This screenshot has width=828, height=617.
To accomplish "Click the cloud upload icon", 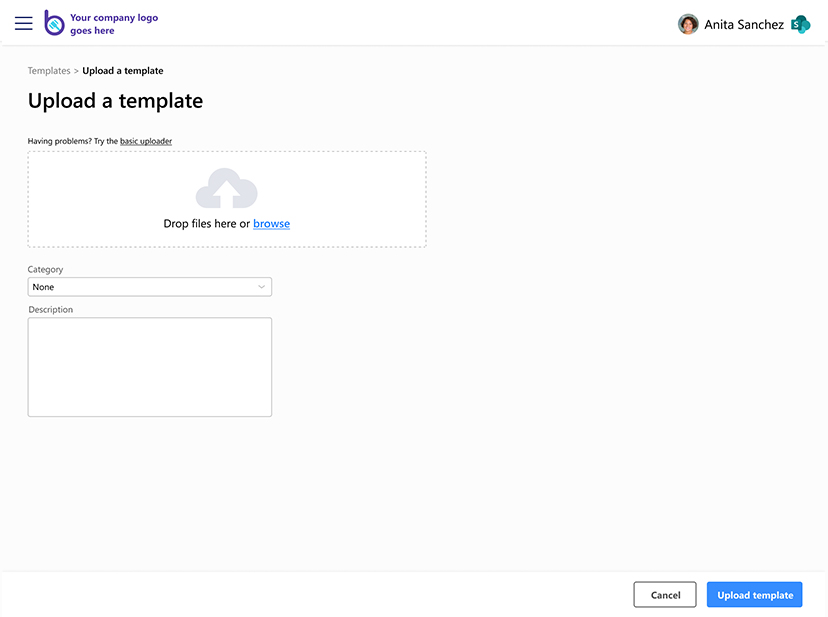I will pyautogui.click(x=227, y=189).
